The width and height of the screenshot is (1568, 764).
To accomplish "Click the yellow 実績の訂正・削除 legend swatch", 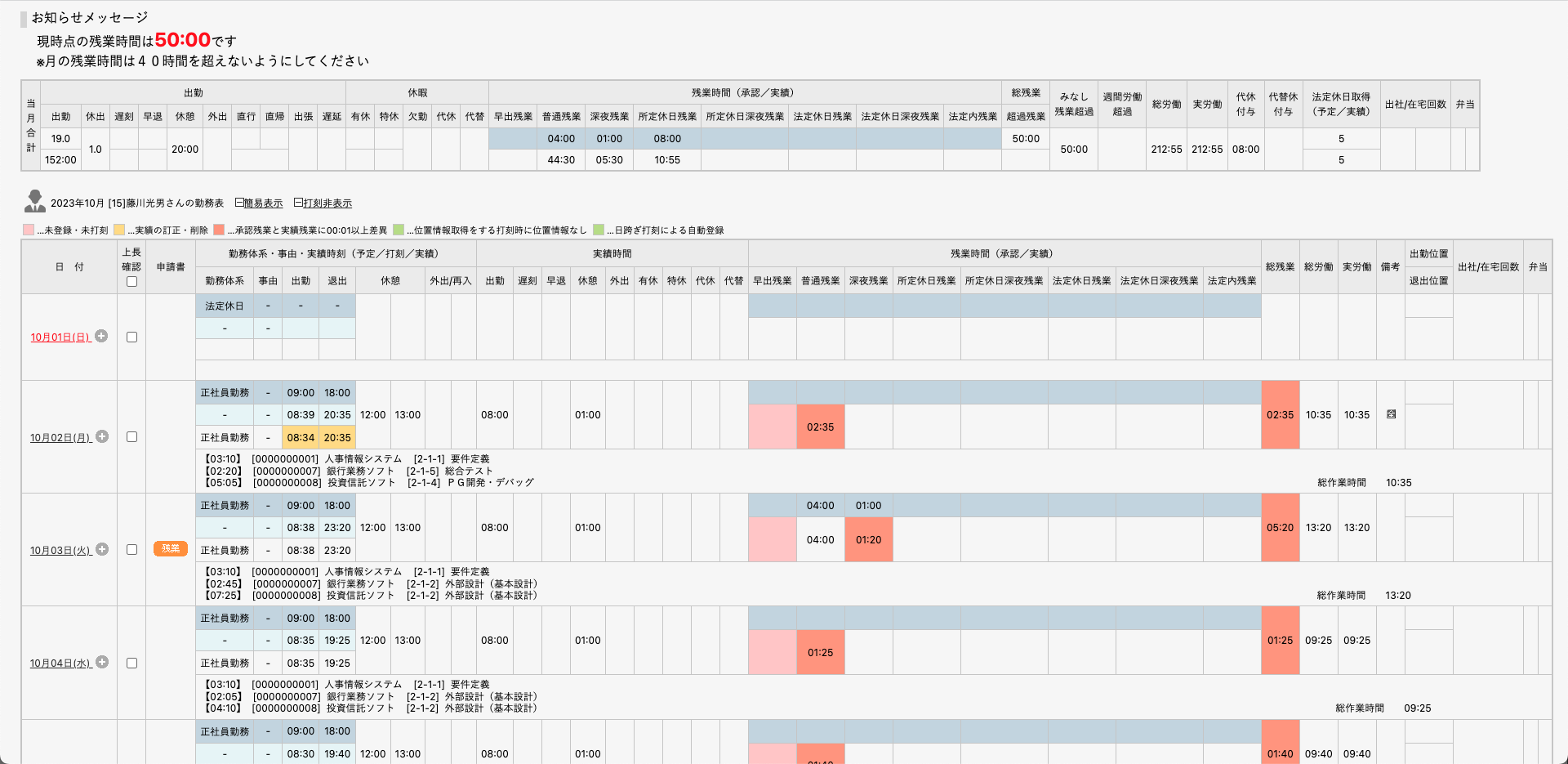I will click(119, 230).
